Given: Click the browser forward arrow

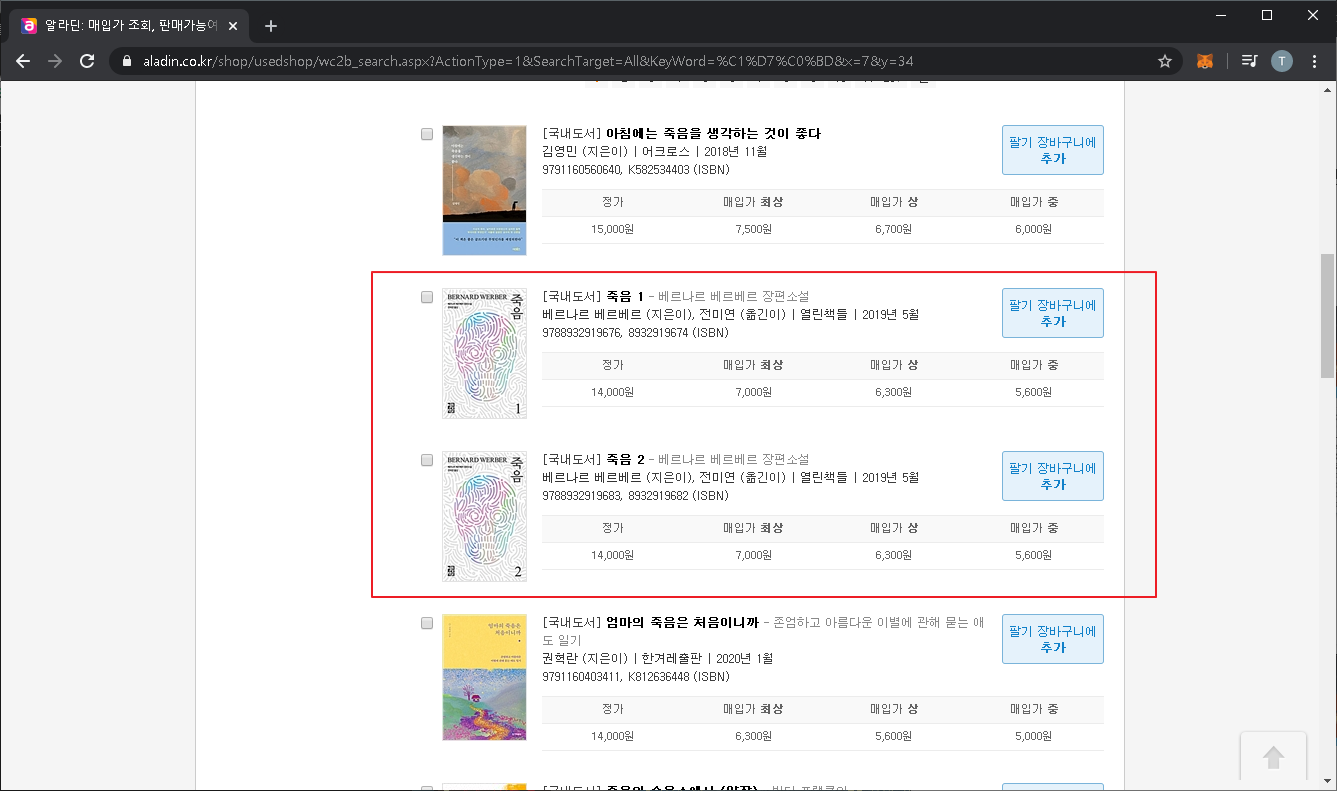Looking at the screenshot, I should coord(55,61).
